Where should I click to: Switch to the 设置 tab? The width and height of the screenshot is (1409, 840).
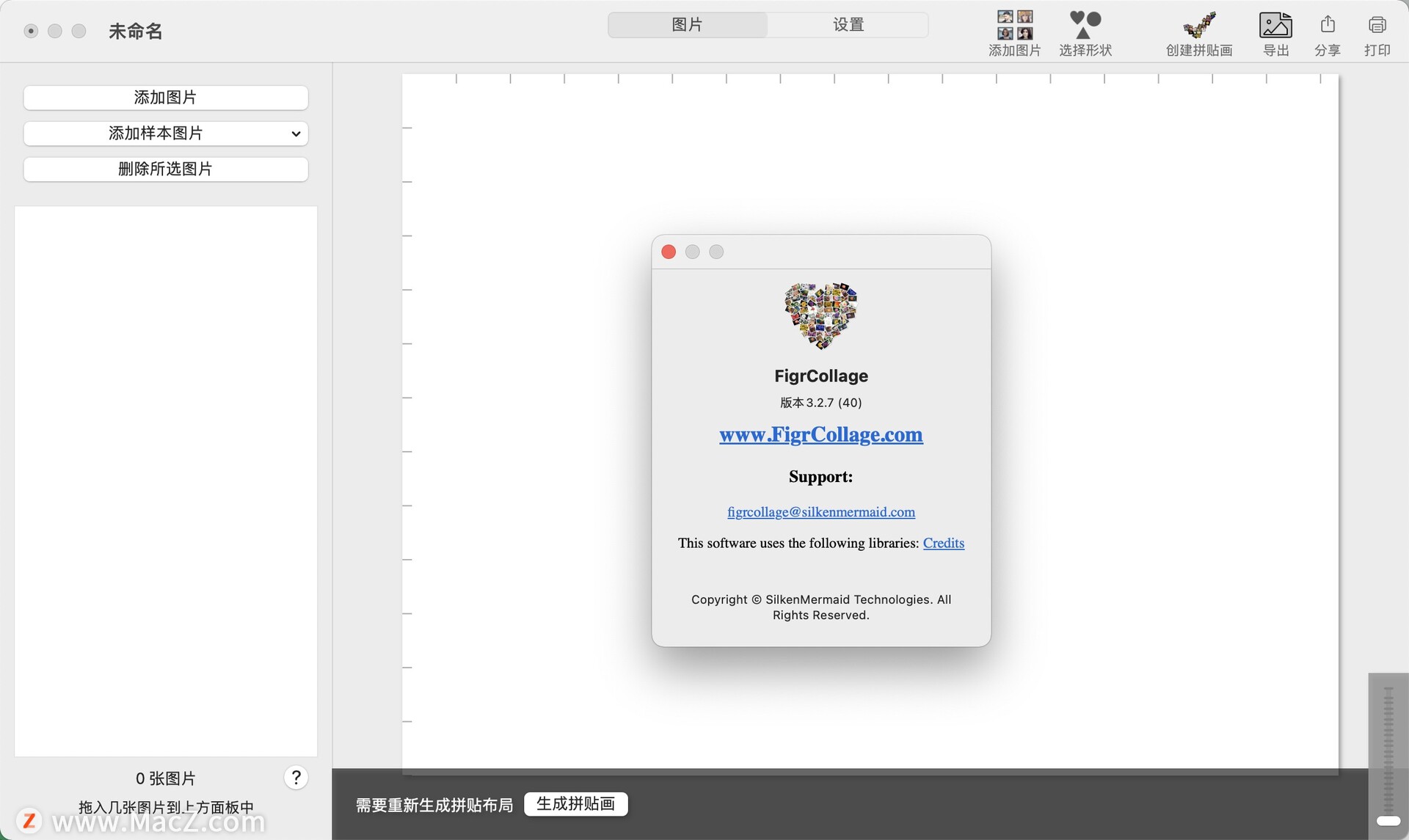pos(848,24)
